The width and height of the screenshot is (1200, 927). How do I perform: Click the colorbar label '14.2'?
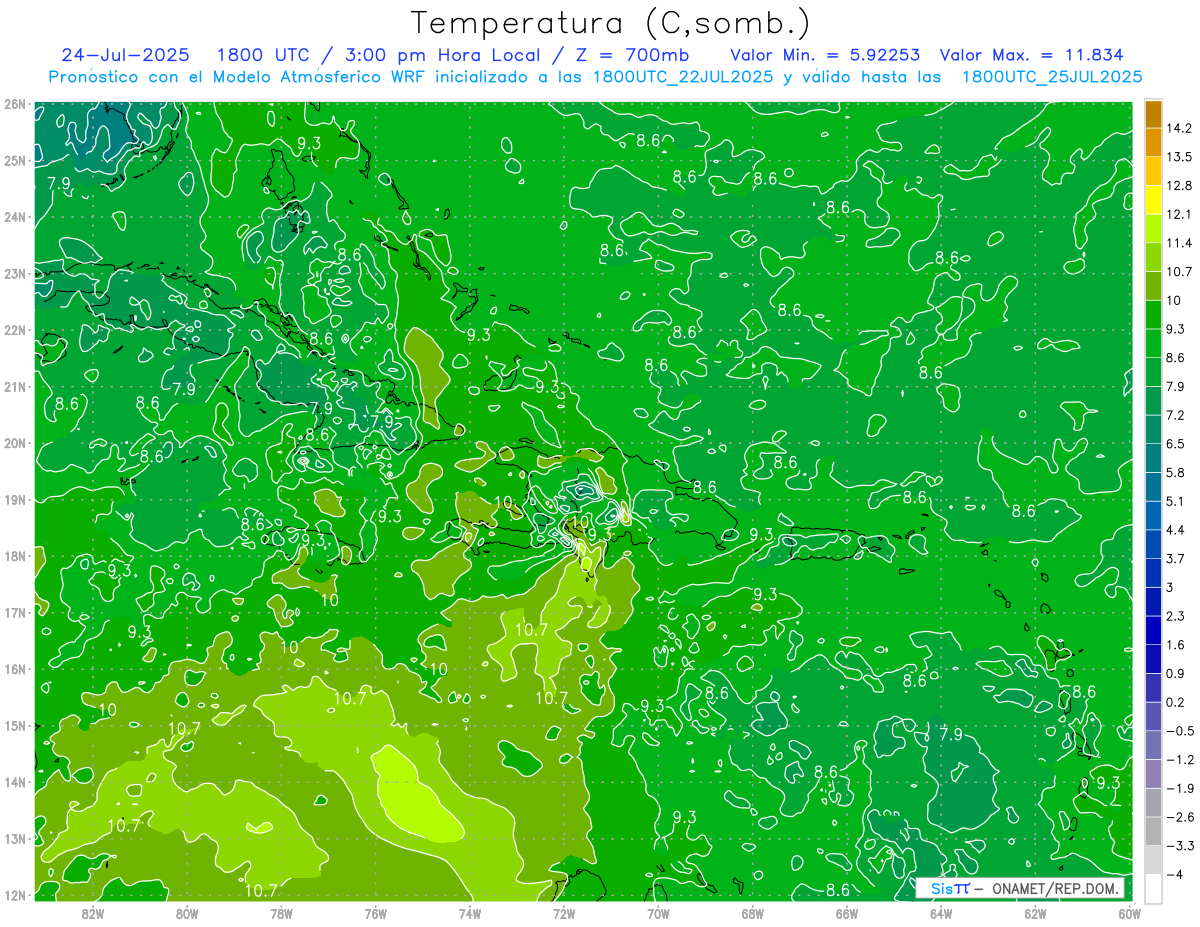coord(1180,128)
